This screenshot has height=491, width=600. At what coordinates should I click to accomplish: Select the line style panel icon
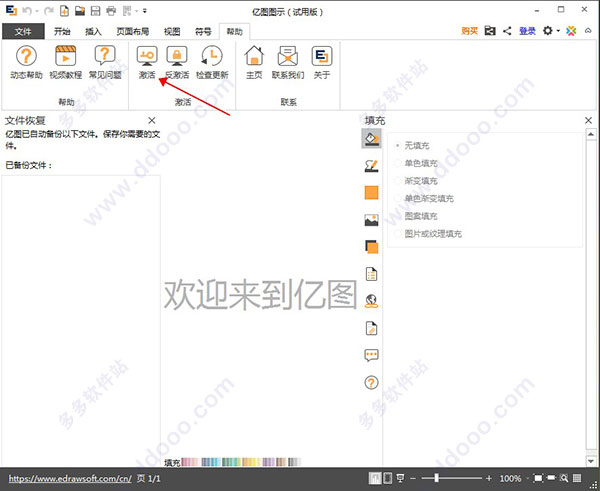(x=371, y=166)
